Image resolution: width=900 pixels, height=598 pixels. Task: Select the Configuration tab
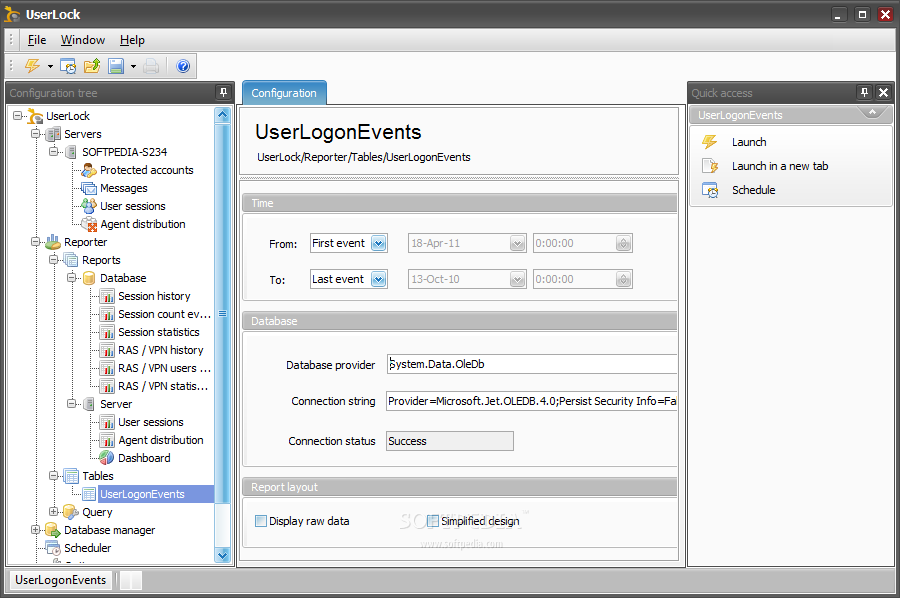point(284,93)
